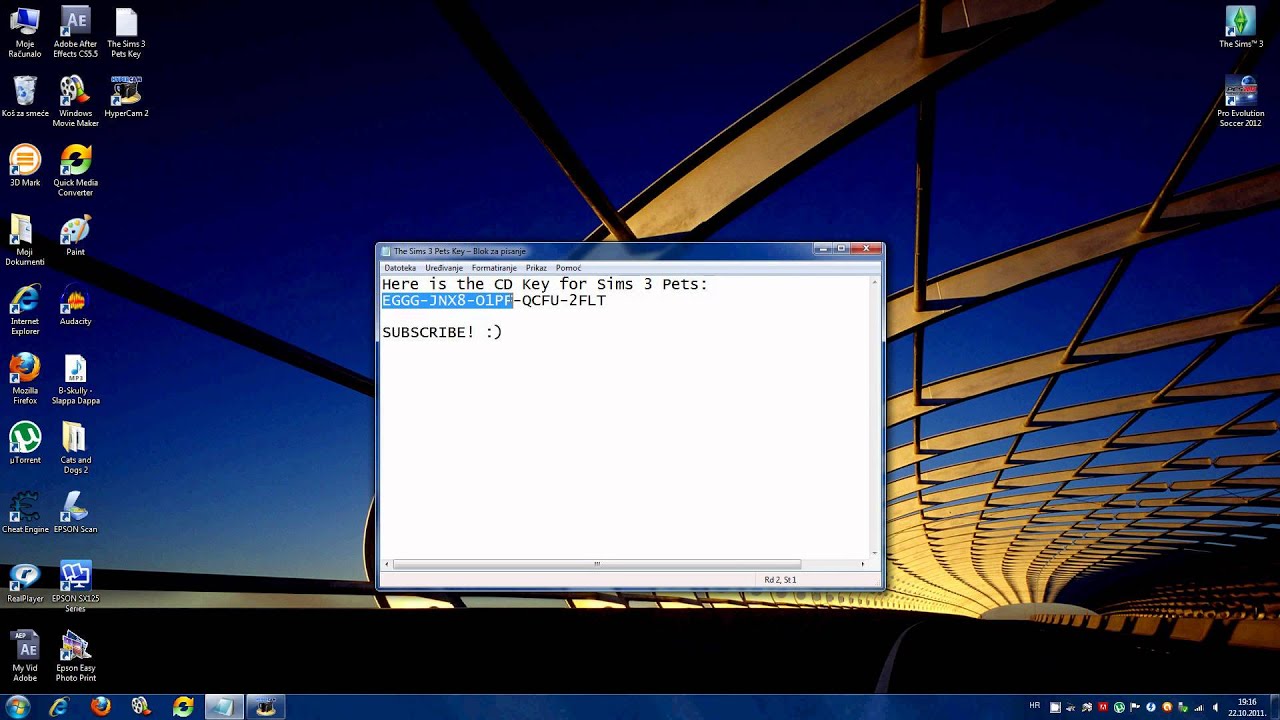
Task: Launch Mozilla Firefox from the taskbar
Action: (101, 707)
